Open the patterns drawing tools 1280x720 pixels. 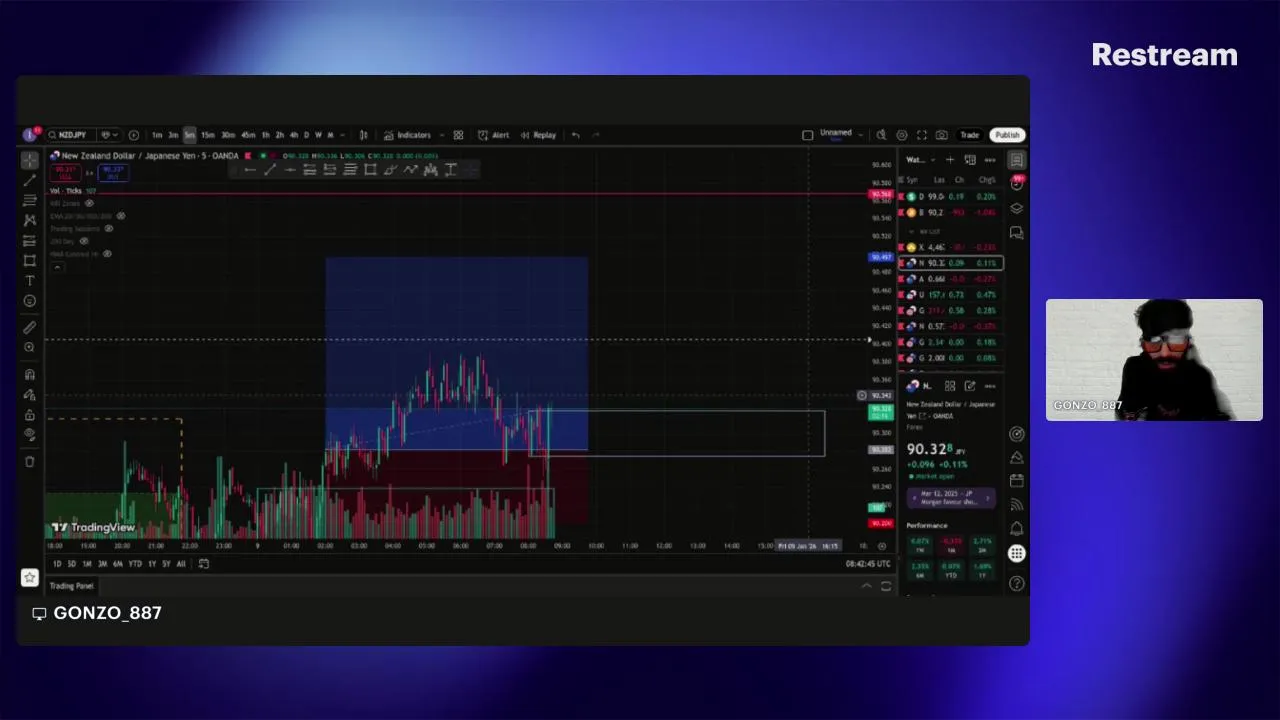click(x=29, y=220)
